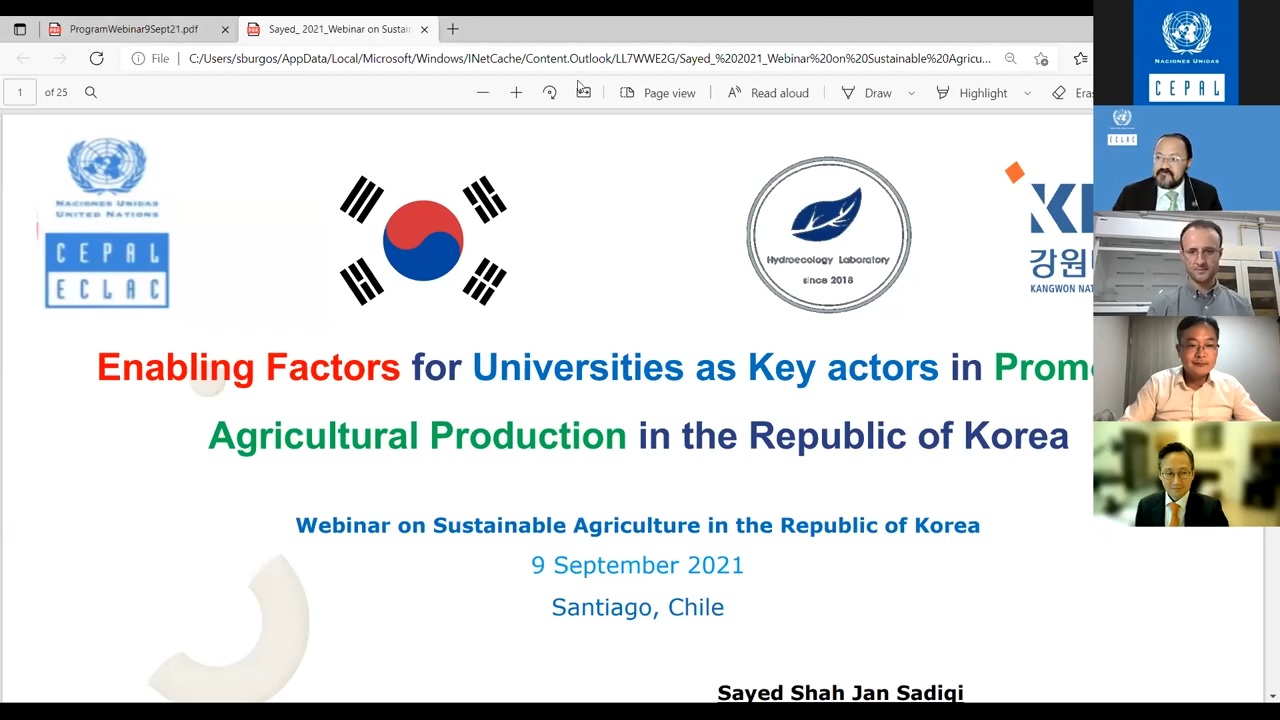Expand the Highlight color dropdown arrow
Screen dimensions: 1280x720
point(1027,93)
